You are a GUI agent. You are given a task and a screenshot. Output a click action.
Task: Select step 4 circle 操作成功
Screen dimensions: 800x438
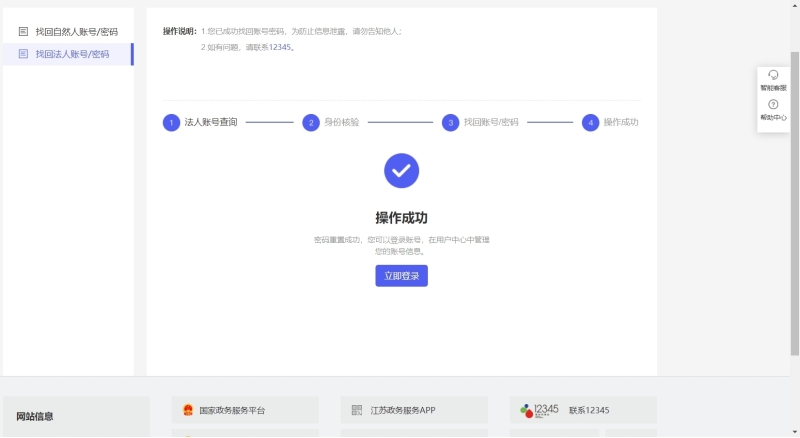pos(591,122)
